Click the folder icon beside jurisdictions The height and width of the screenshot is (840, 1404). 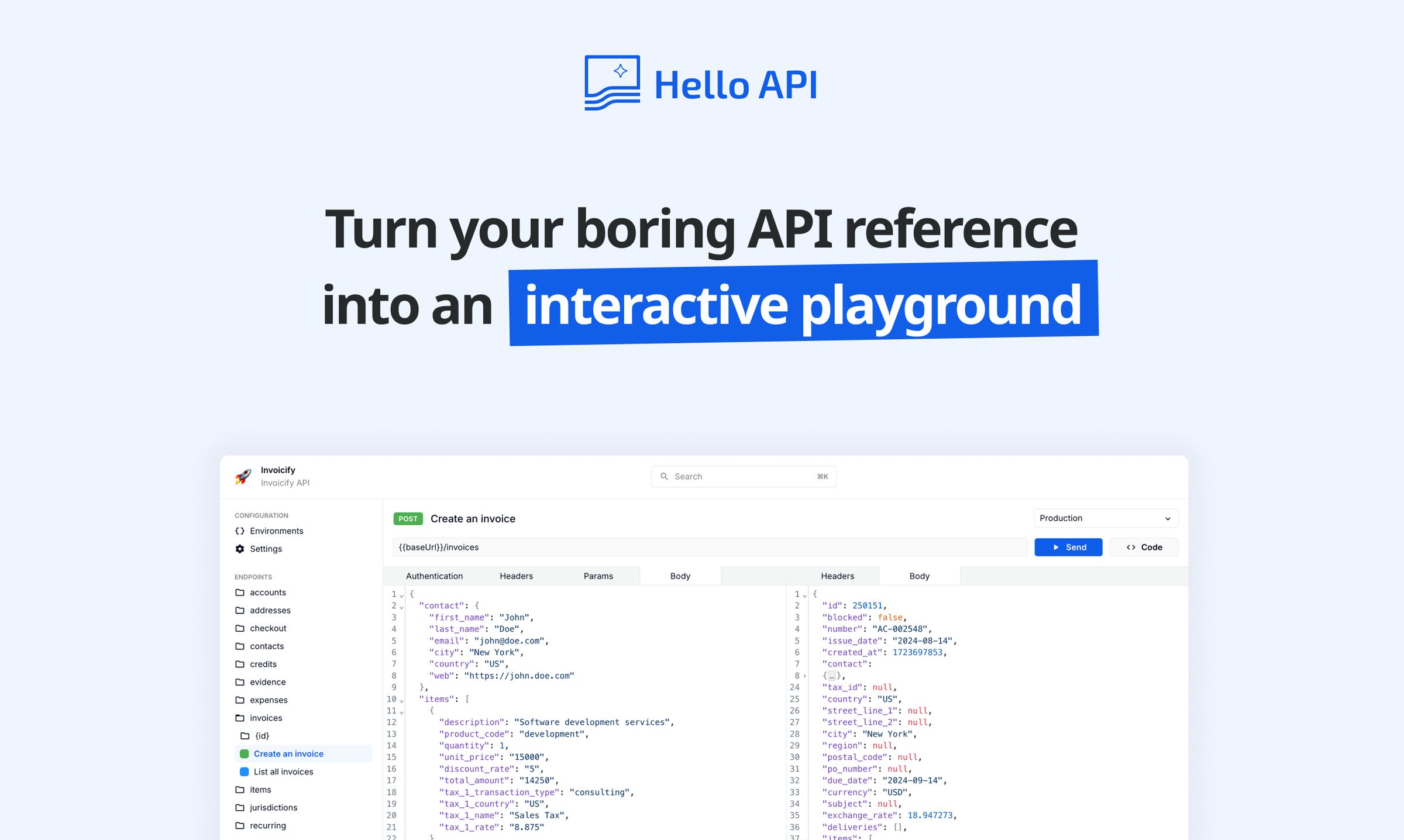(x=240, y=807)
